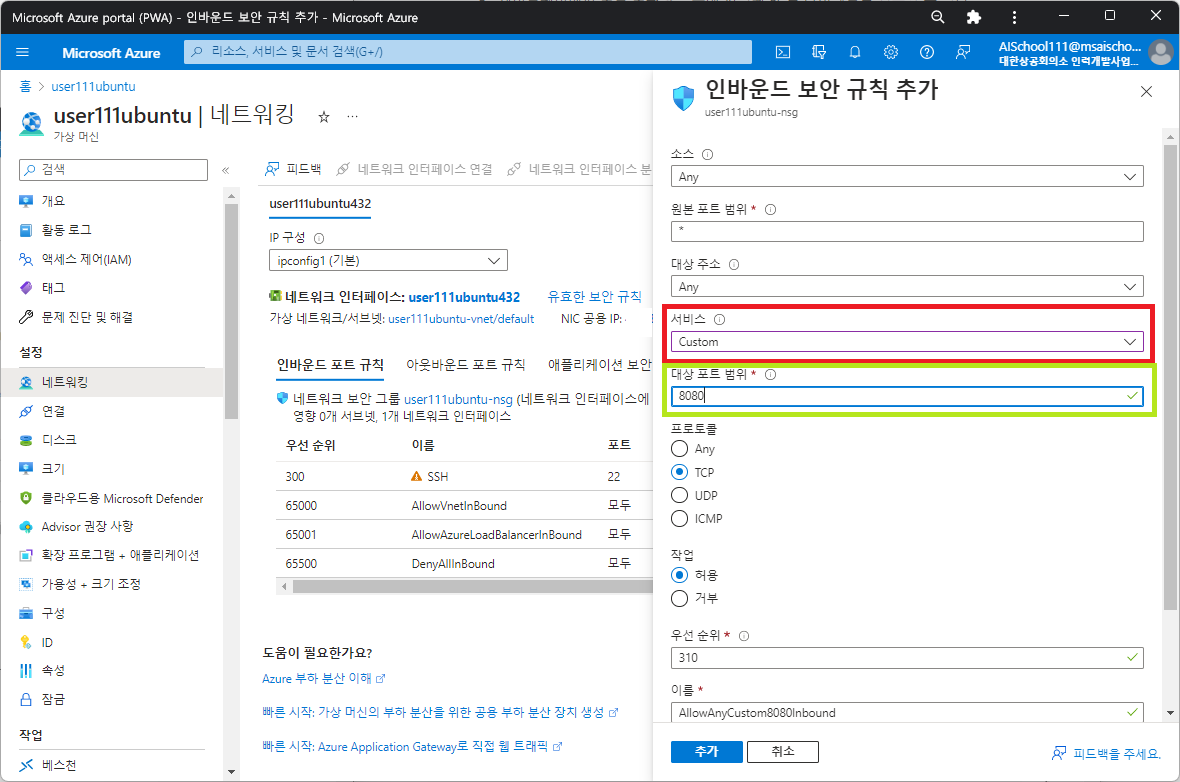Click the rules table horizontal scrollbar
This screenshot has height=782, width=1180.
click(473, 586)
